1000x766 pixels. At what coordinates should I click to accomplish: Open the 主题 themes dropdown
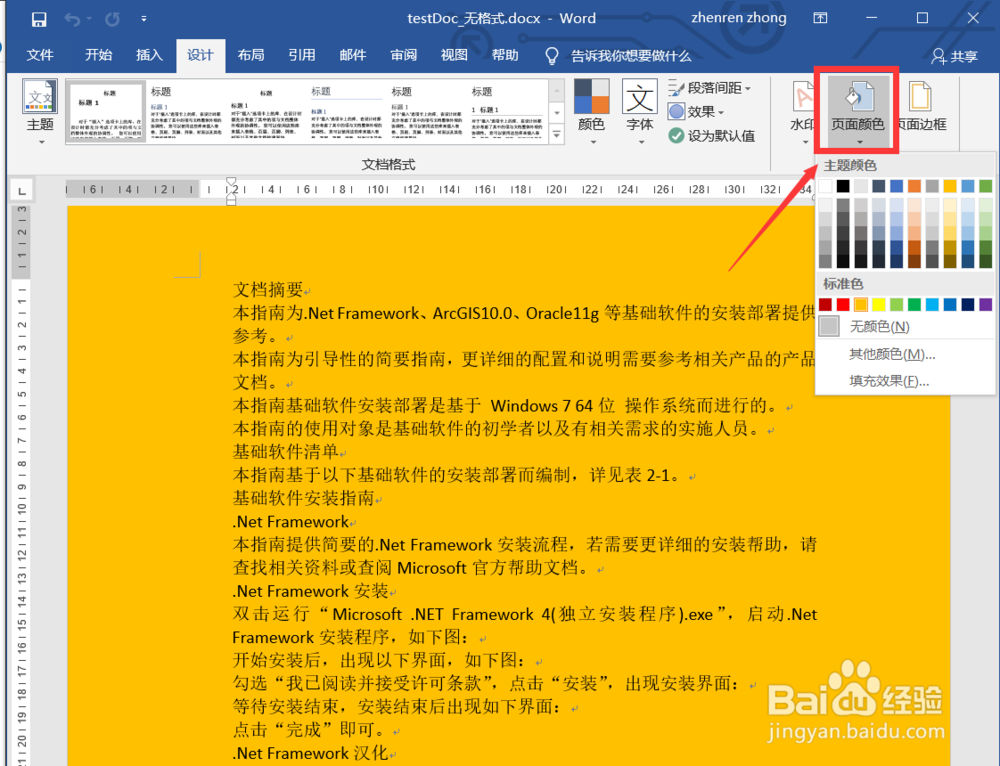pos(40,112)
